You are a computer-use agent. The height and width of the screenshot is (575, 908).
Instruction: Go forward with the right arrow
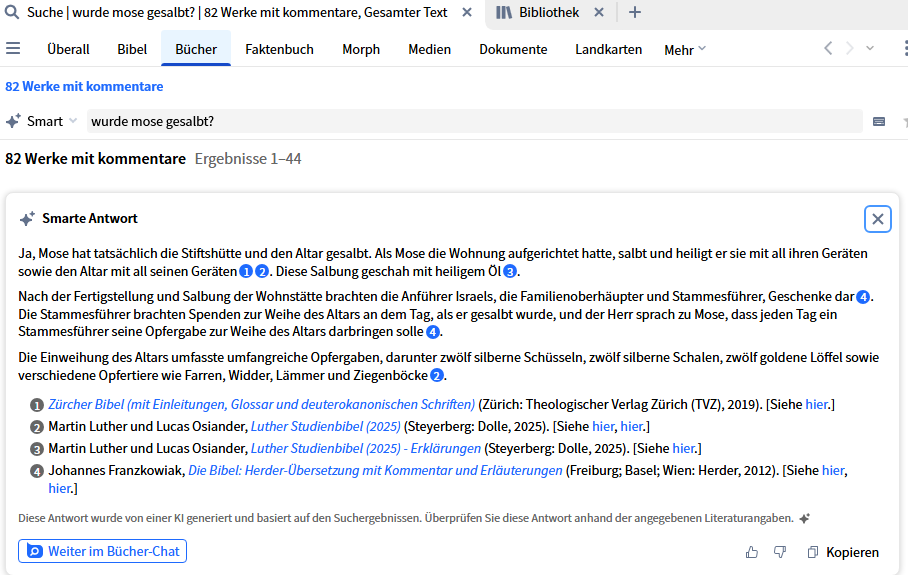click(850, 48)
